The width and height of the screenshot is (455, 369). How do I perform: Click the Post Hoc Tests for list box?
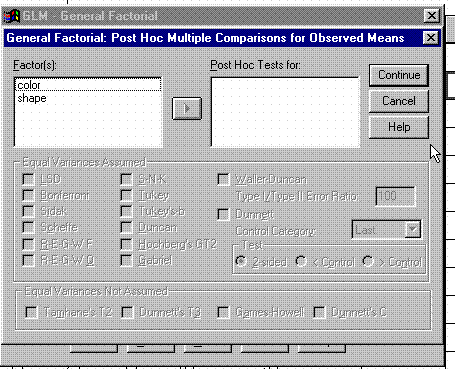(285, 112)
